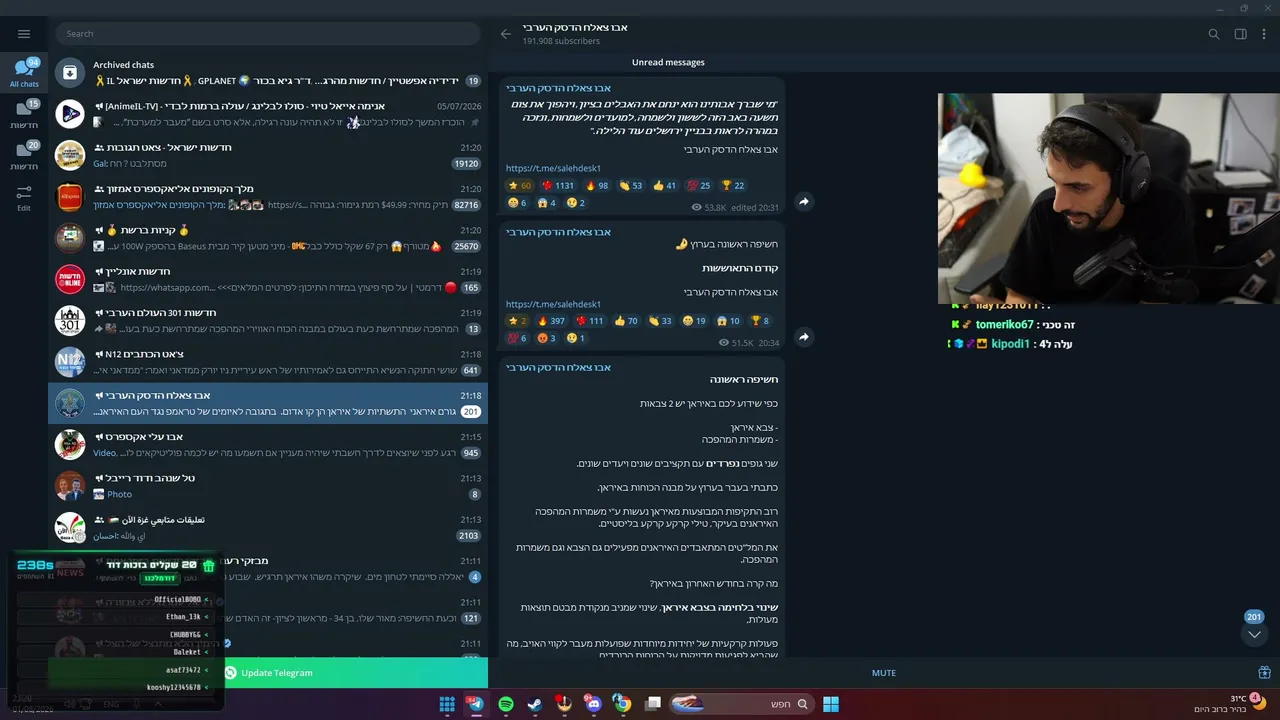Open the חדשות ישראל - צאט תגובות chat

tap(268, 155)
